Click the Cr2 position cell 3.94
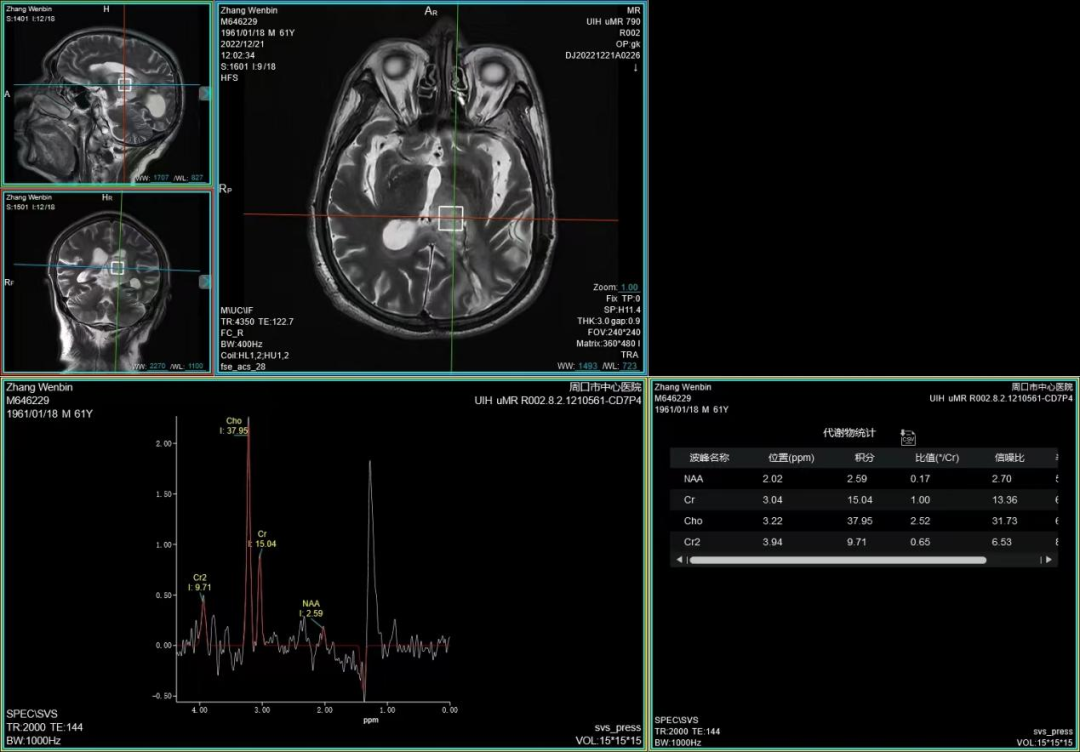The width and height of the screenshot is (1080, 752). pos(772,542)
